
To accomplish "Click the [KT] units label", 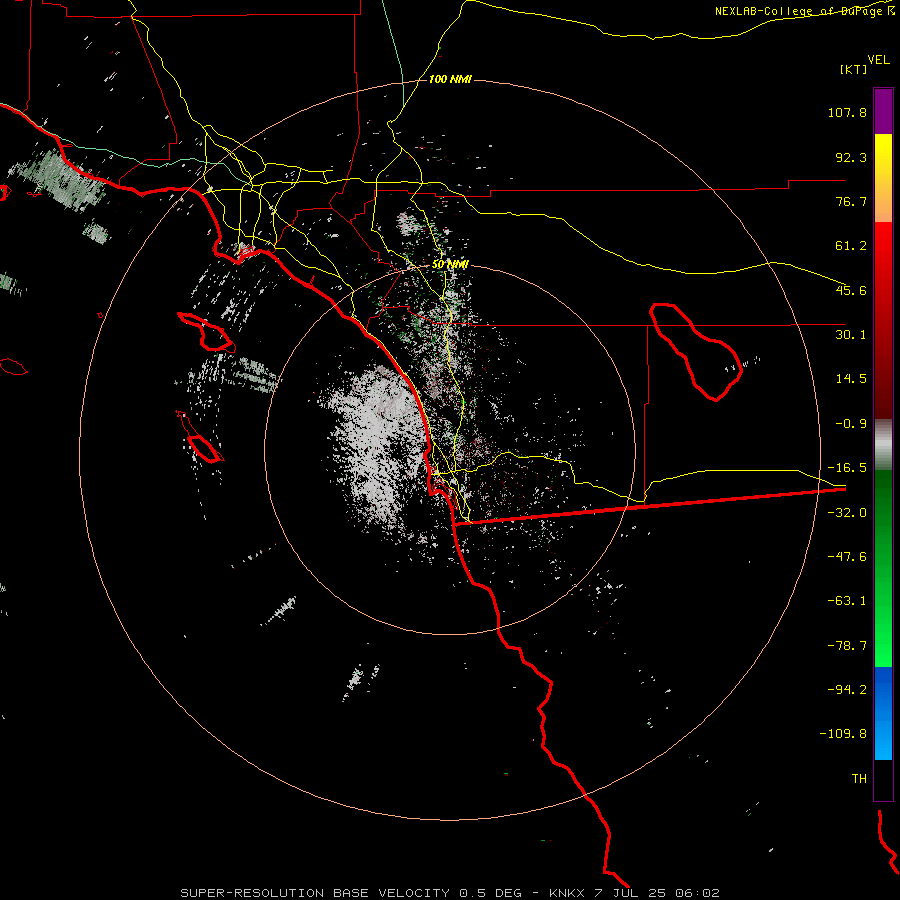I will tap(854, 69).
